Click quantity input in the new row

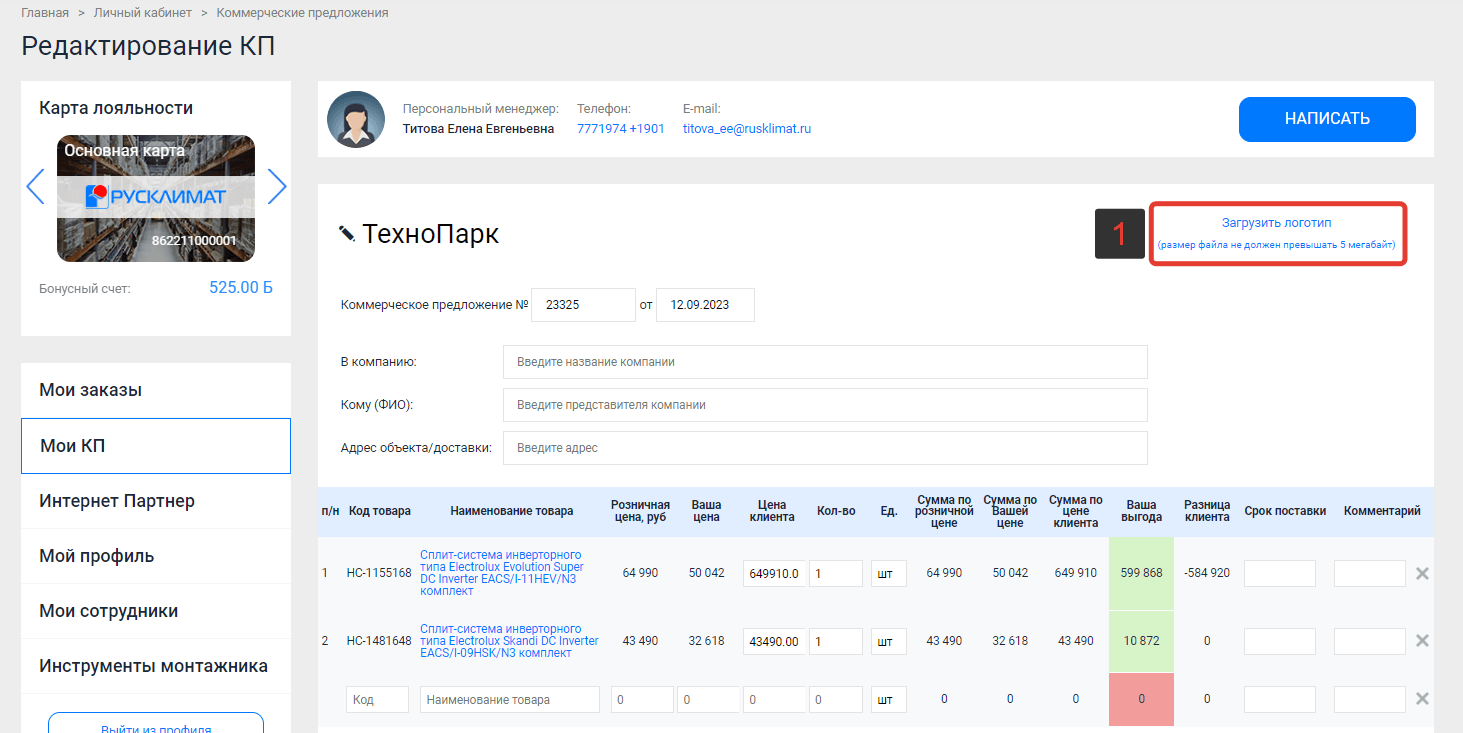point(836,700)
